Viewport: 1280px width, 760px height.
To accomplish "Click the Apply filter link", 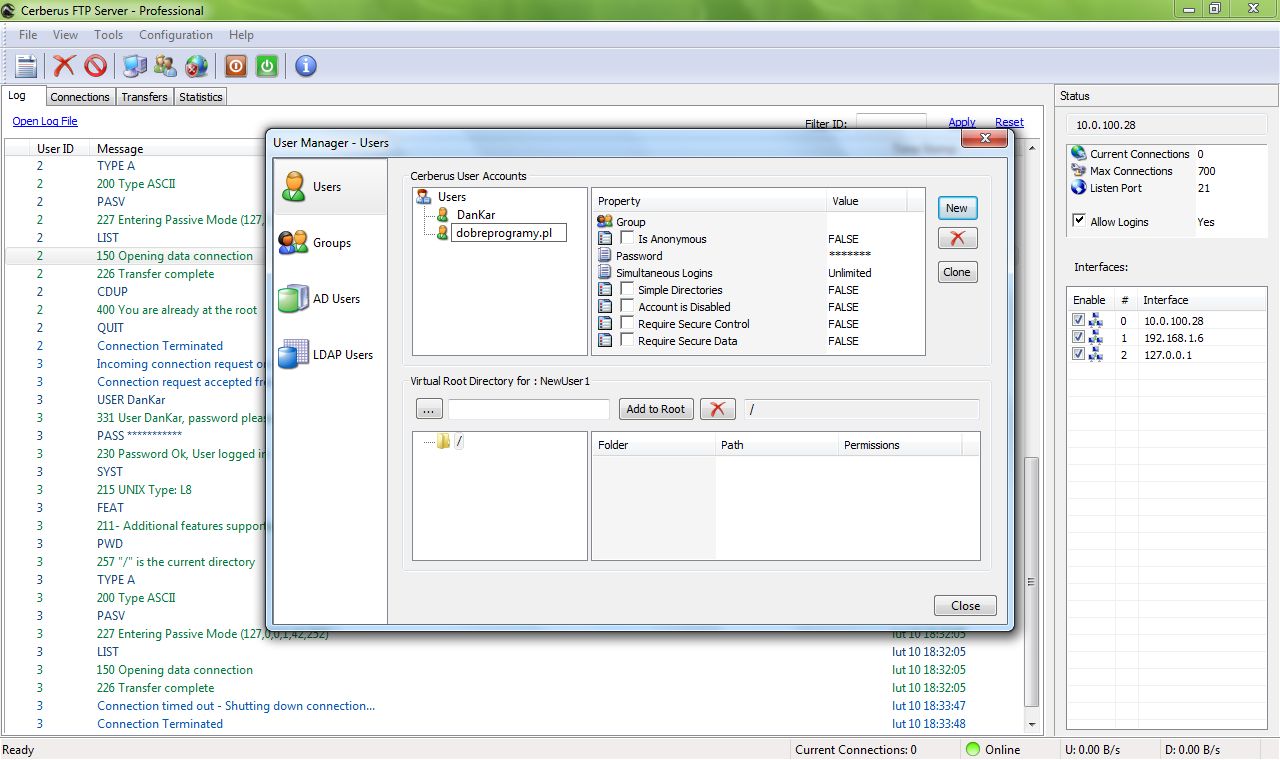I will [962, 122].
